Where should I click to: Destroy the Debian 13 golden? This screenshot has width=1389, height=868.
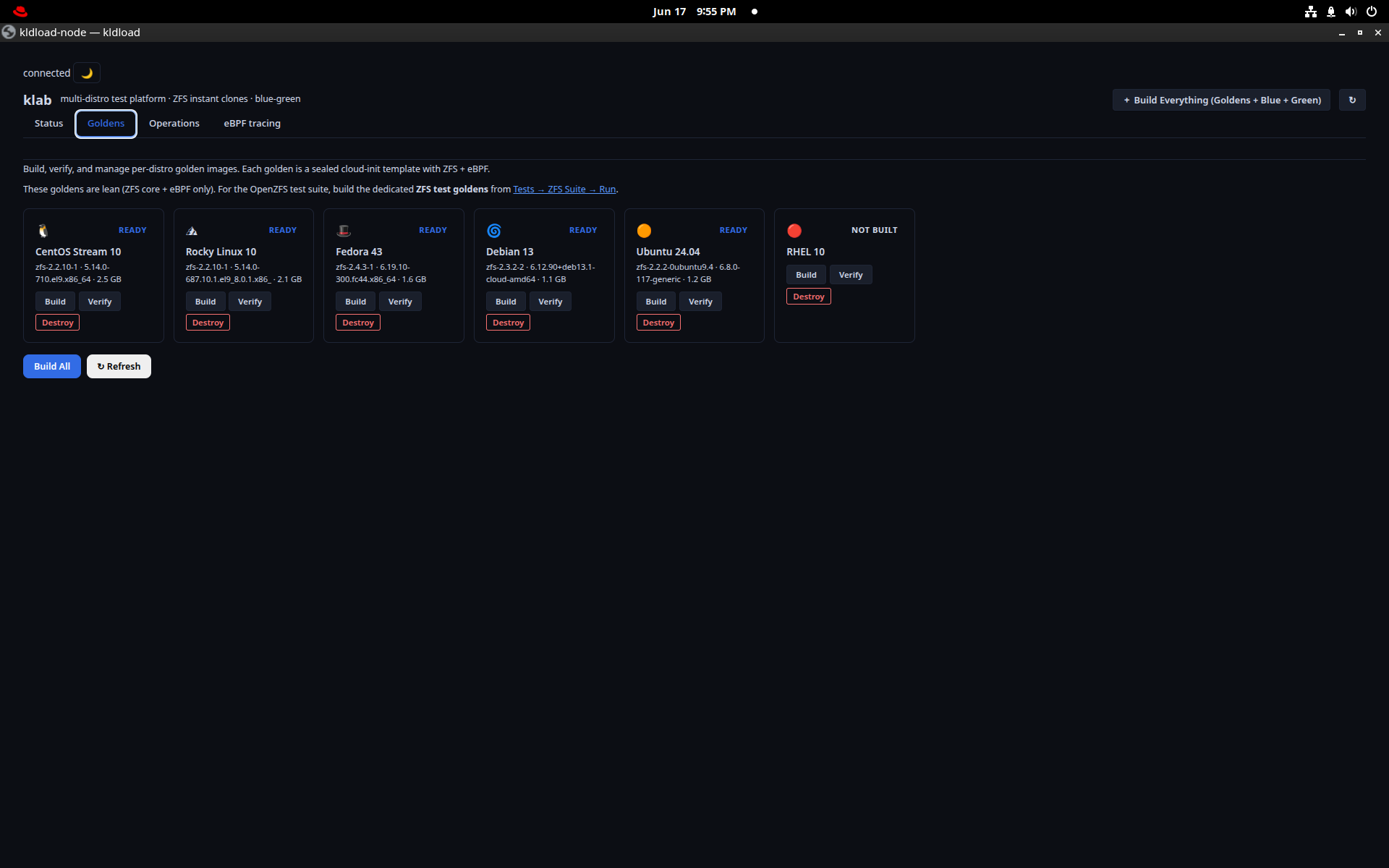click(x=508, y=323)
